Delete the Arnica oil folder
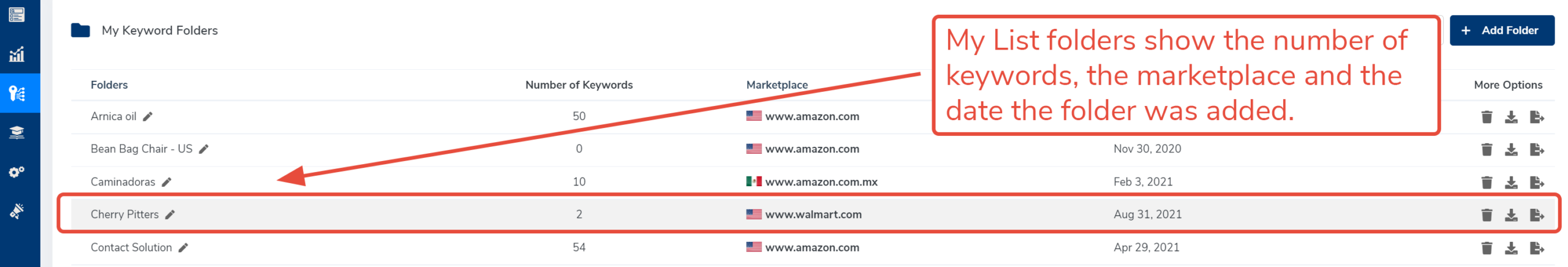The width and height of the screenshot is (1568, 267). 1486,117
